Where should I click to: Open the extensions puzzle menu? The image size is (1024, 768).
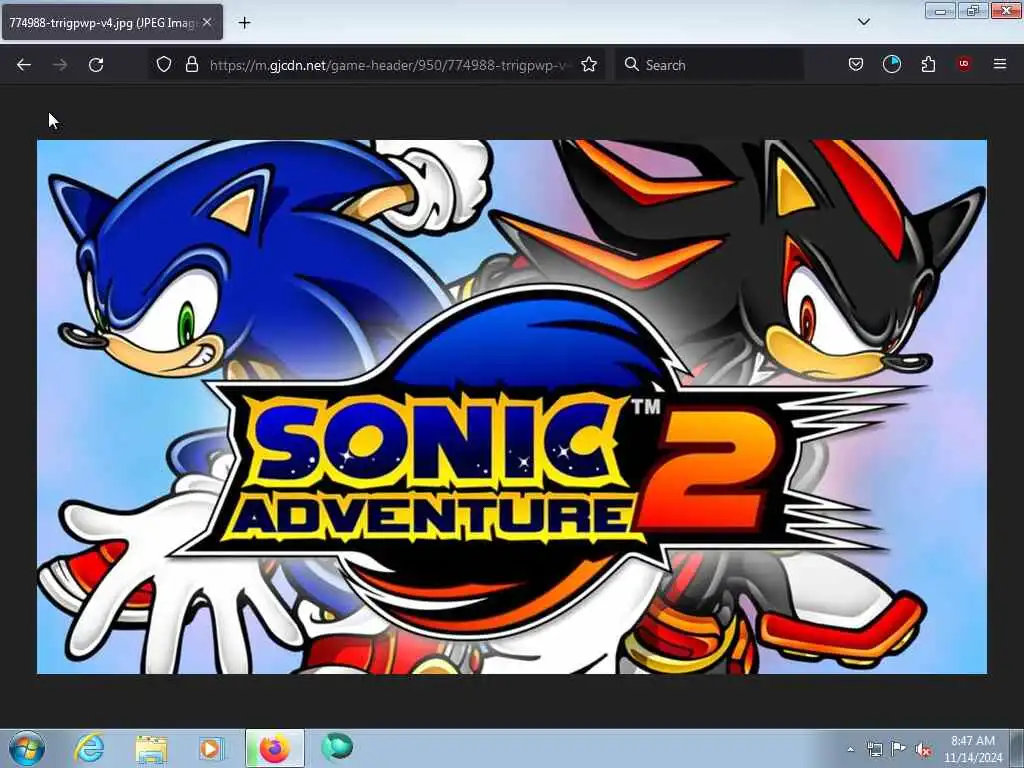tap(928, 64)
